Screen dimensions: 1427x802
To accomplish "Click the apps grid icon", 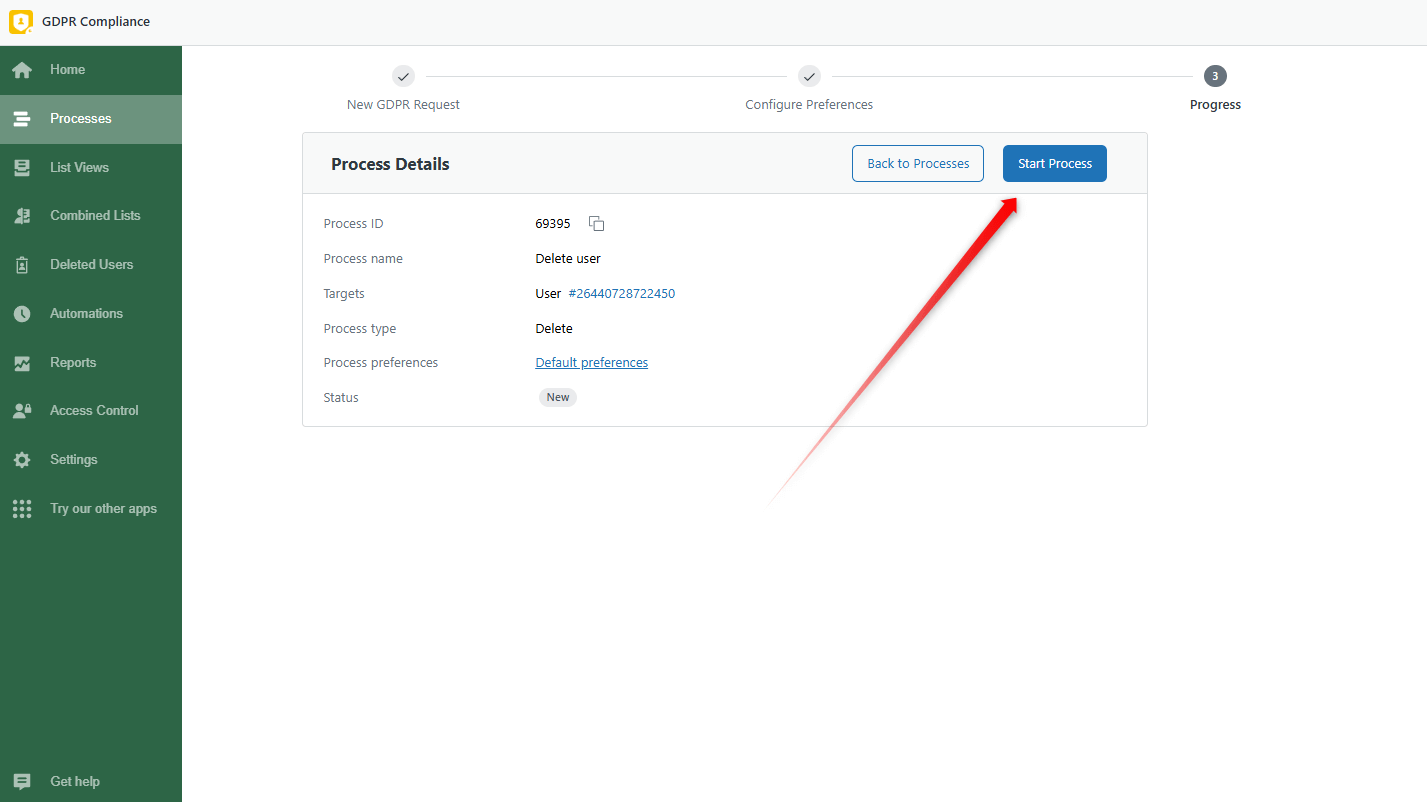I will pyautogui.click(x=22, y=509).
